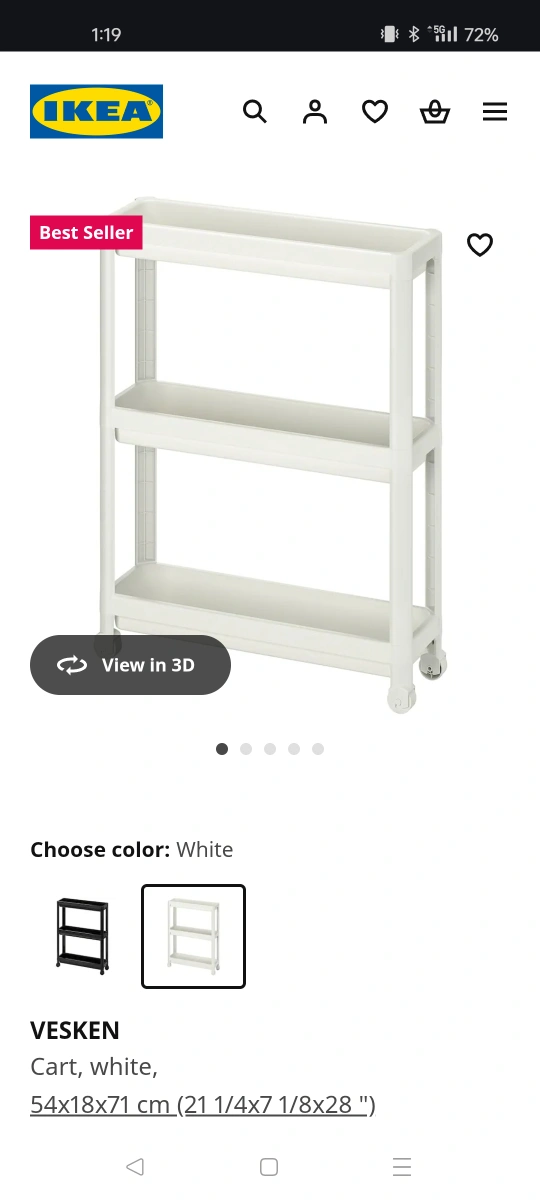This screenshot has height=1200, width=540.
Task: Open the search magnifier icon
Action: click(x=255, y=111)
